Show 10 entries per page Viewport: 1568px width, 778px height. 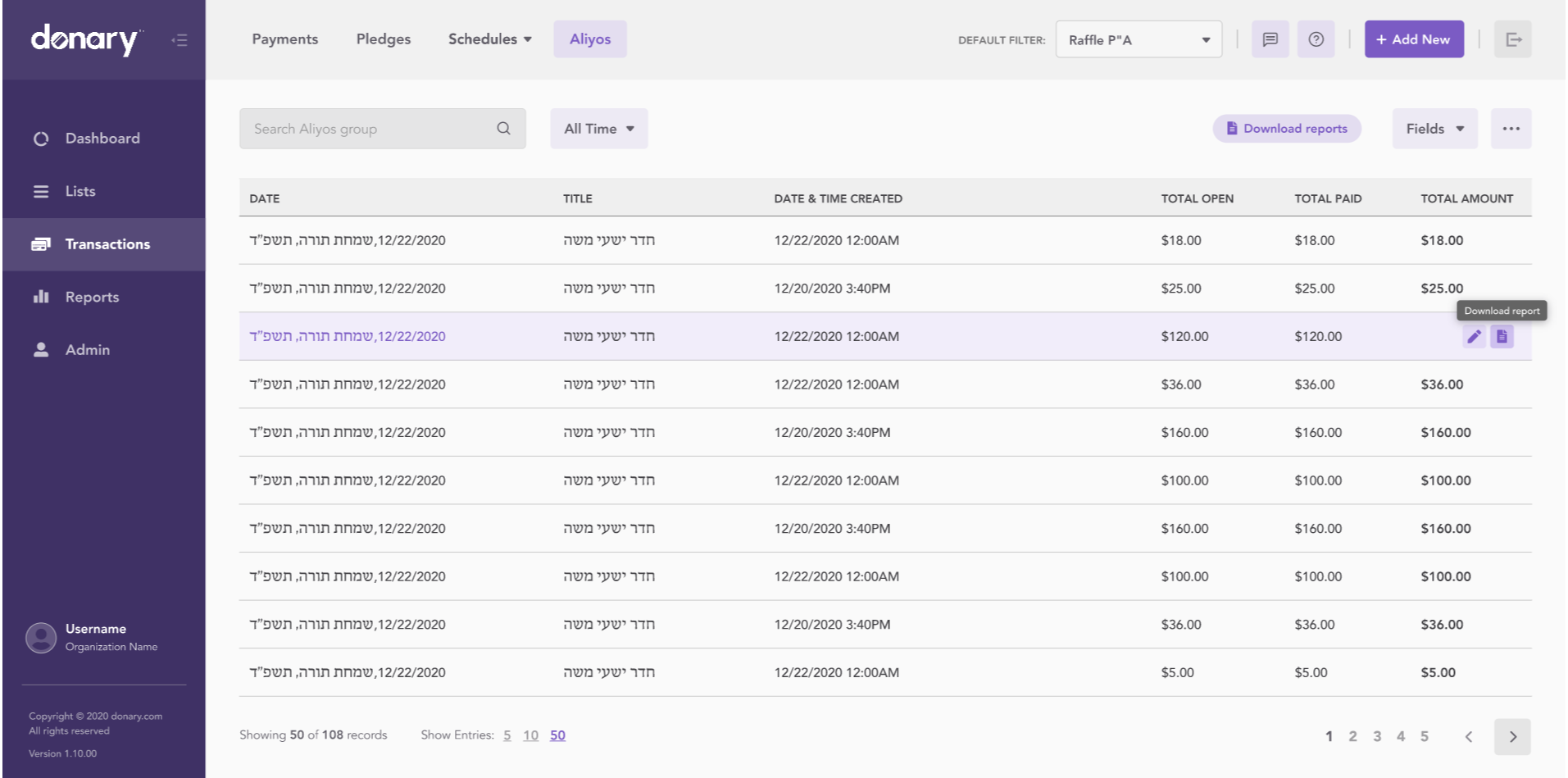[x=530, y=735]
